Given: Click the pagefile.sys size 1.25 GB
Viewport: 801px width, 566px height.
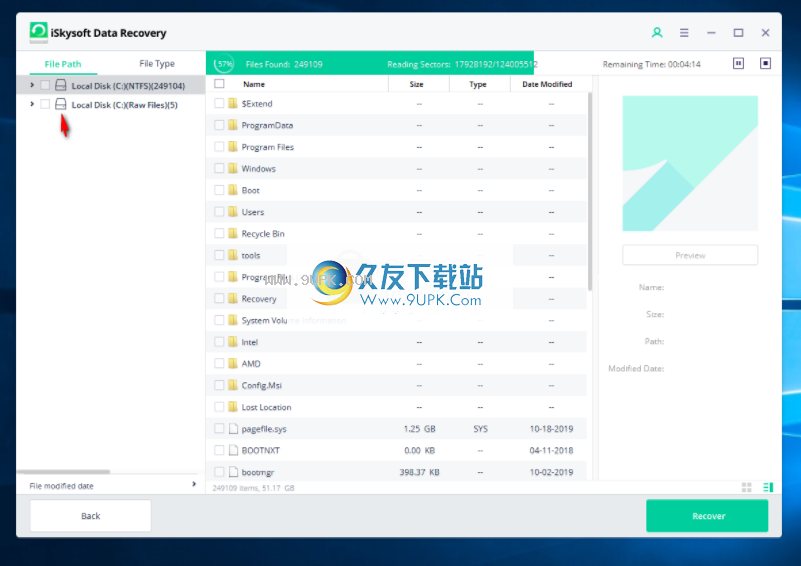Looking at the screenshot, I should [419, 429].
